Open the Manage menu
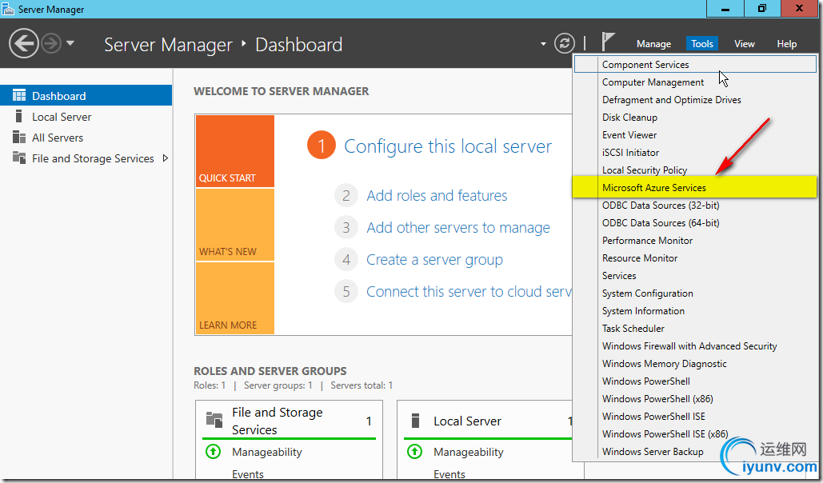 (x=653, y=44)
